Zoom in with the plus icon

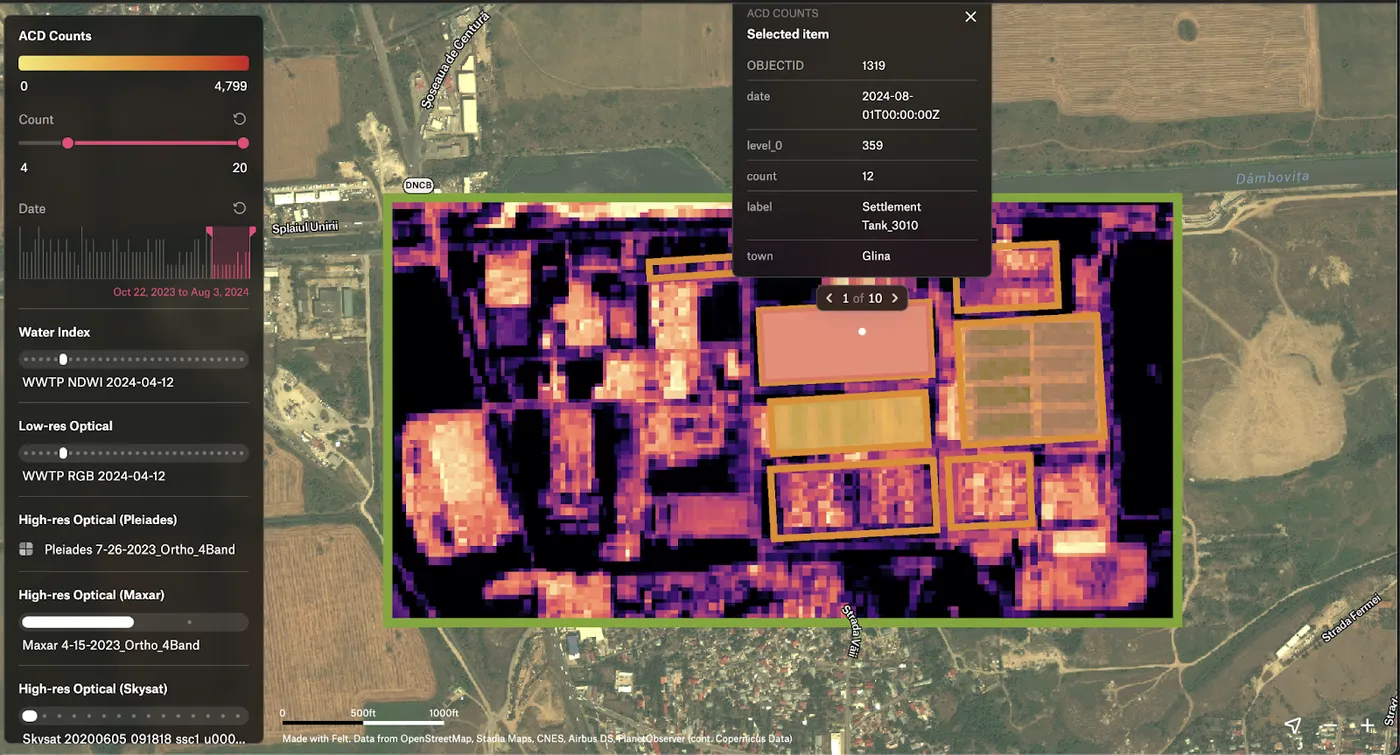1368,725
